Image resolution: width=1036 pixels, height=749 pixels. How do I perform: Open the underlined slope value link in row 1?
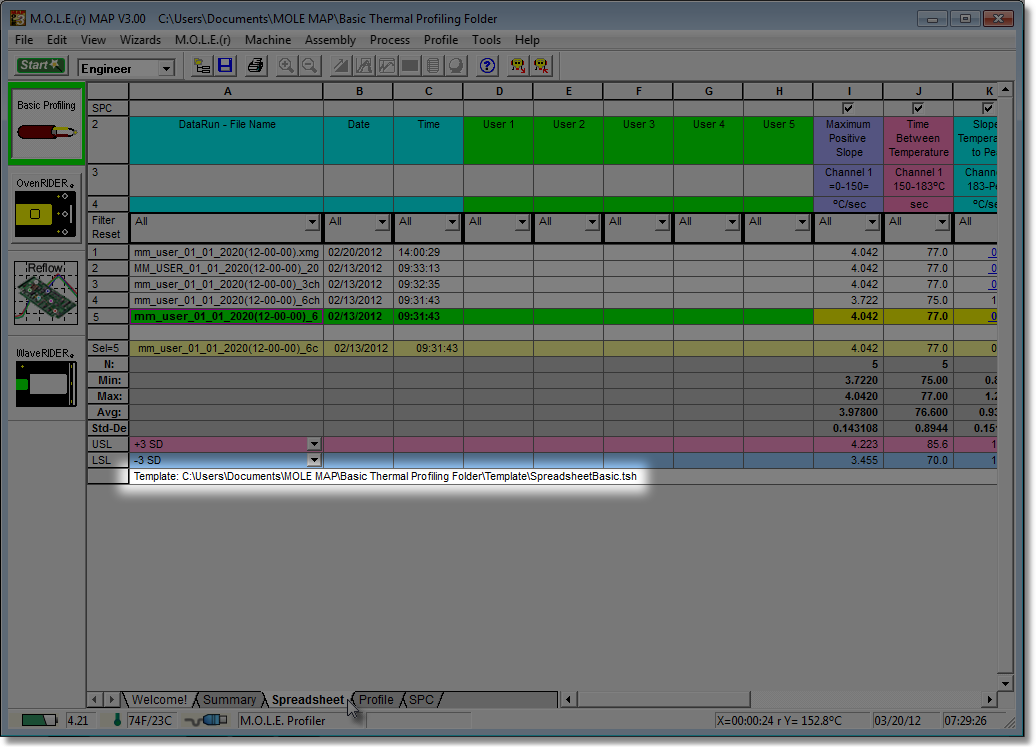click(x=992, y=252)
